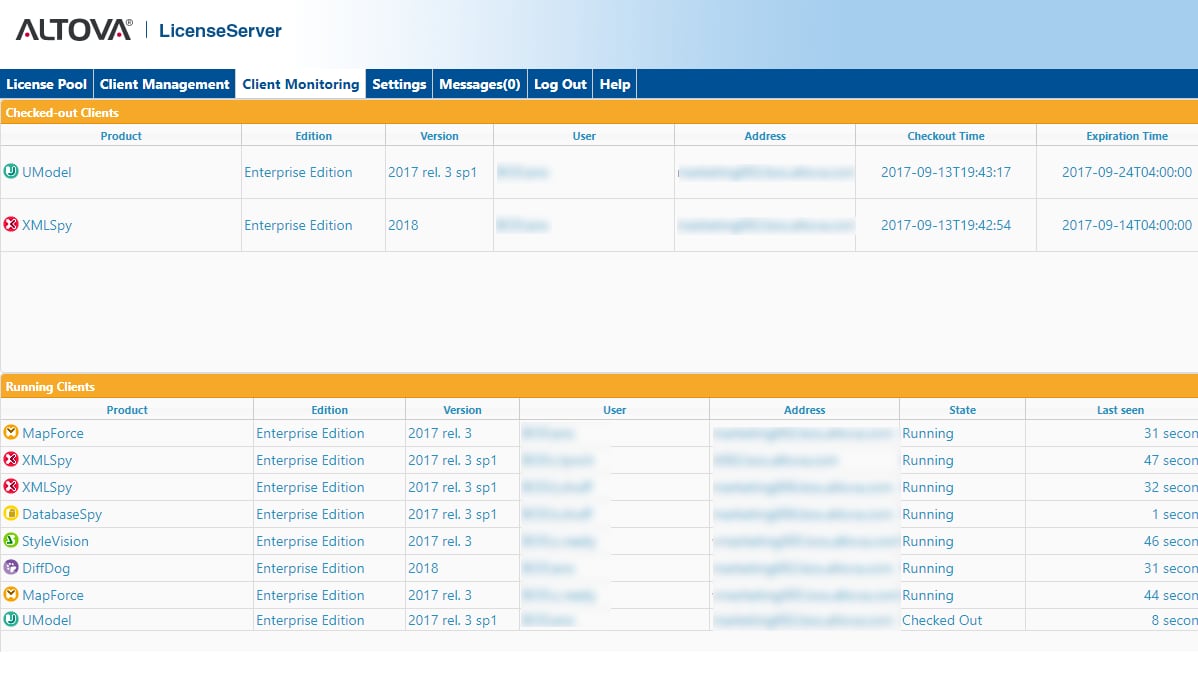Select the Client Monitoring tab

(300, 84)
